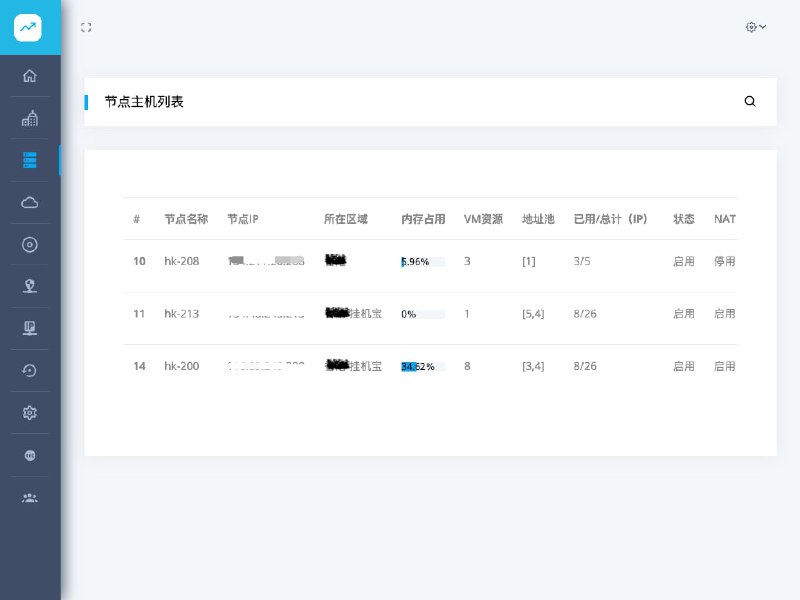Click the highlighted server list icon
Viewport: 800px width, 600px height.
click(29, 159)
